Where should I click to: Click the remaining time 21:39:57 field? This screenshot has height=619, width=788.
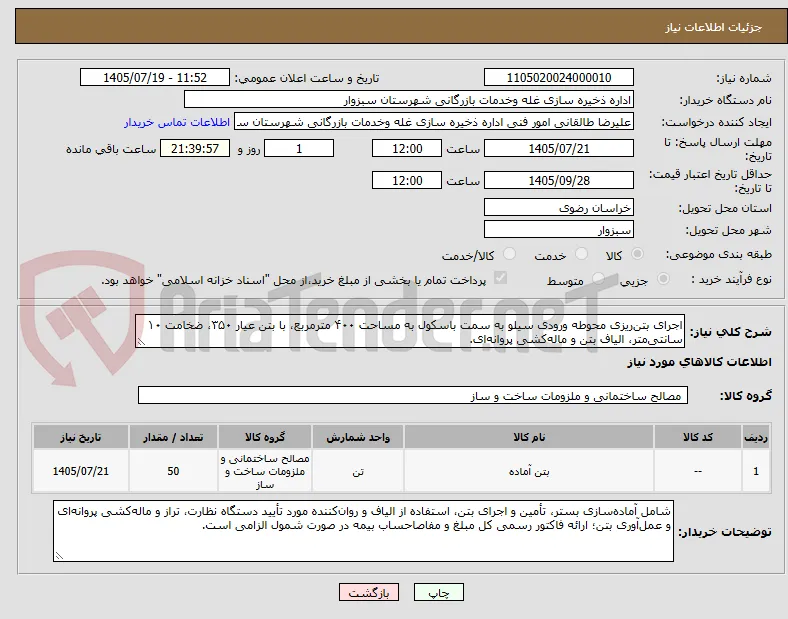[195, 149]
